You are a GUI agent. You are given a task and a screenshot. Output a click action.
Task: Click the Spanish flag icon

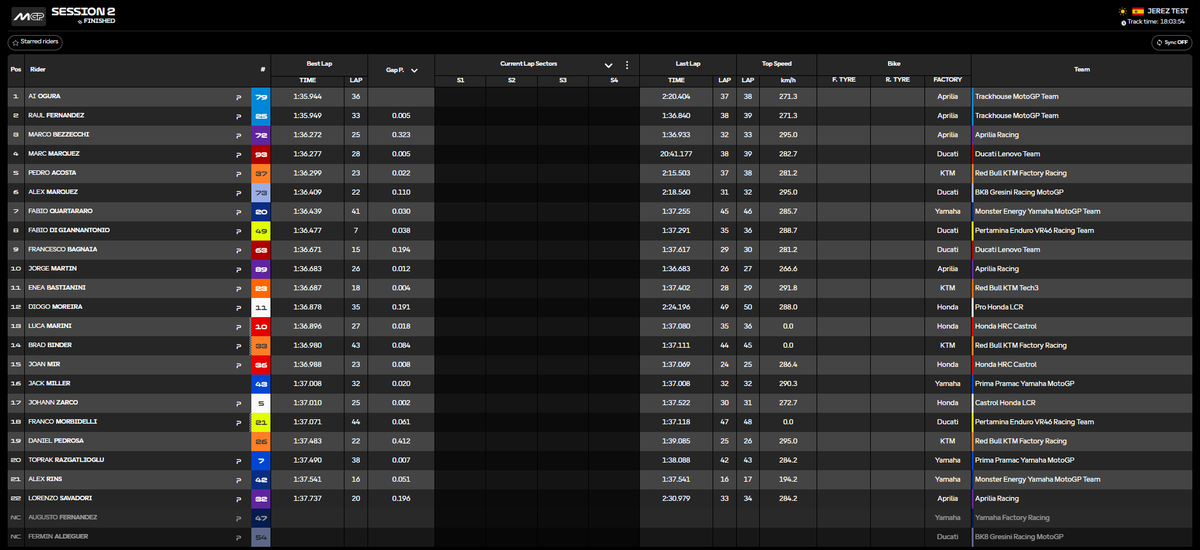[1138, 11]
